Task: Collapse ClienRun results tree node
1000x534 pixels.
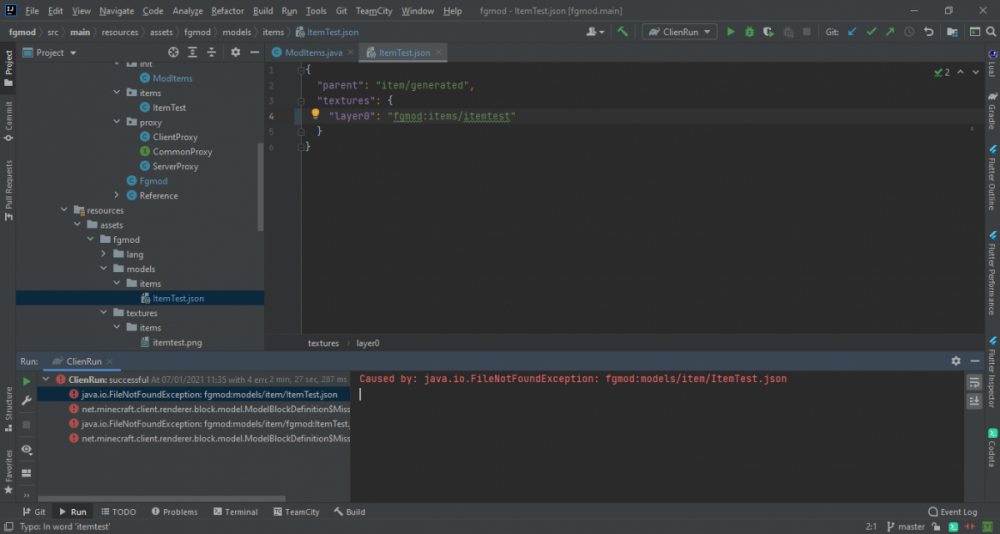Action: (46, 379)
